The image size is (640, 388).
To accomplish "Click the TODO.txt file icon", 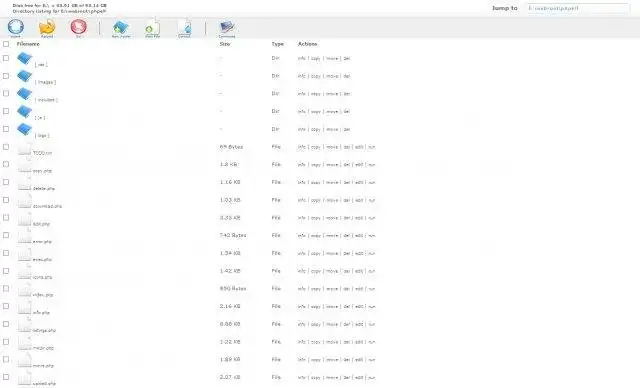I will point(24,149).
